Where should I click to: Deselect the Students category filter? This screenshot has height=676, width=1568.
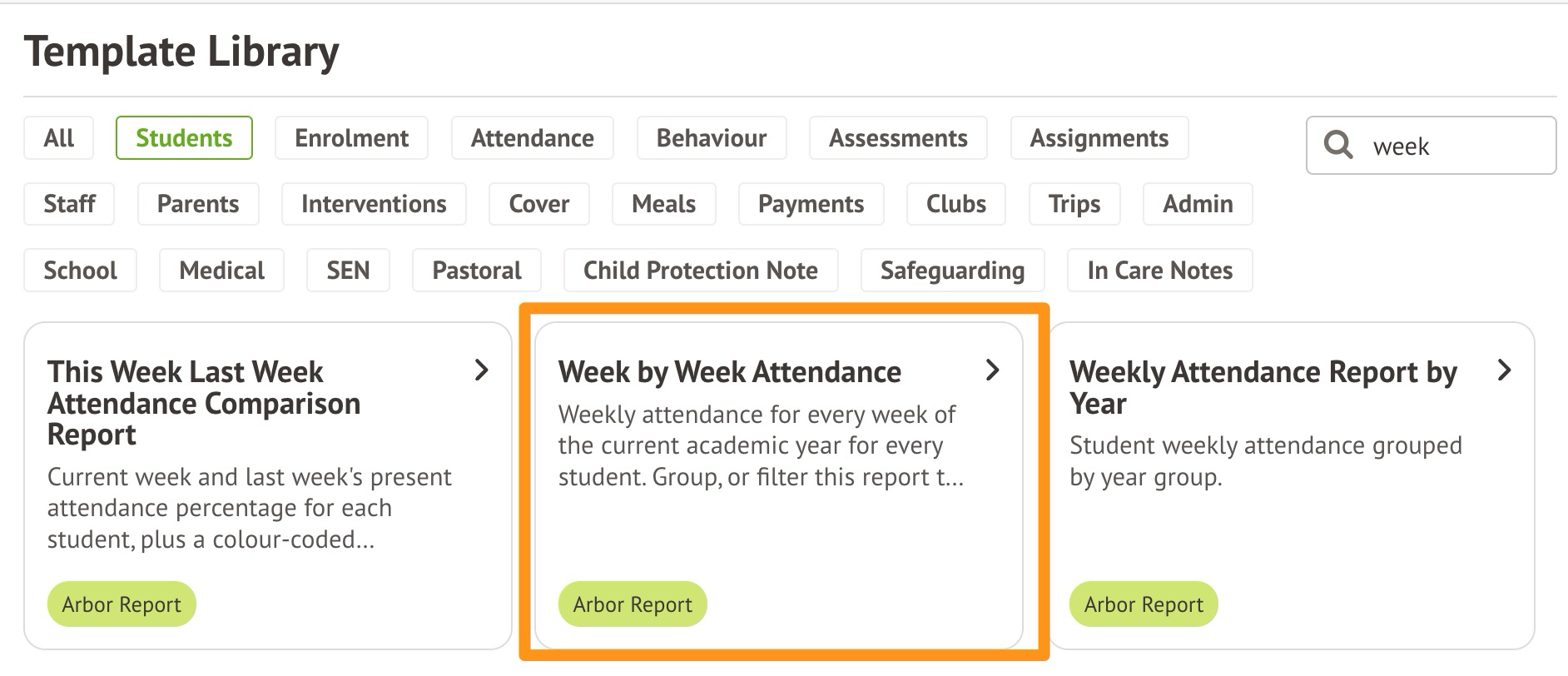point(184,138)
